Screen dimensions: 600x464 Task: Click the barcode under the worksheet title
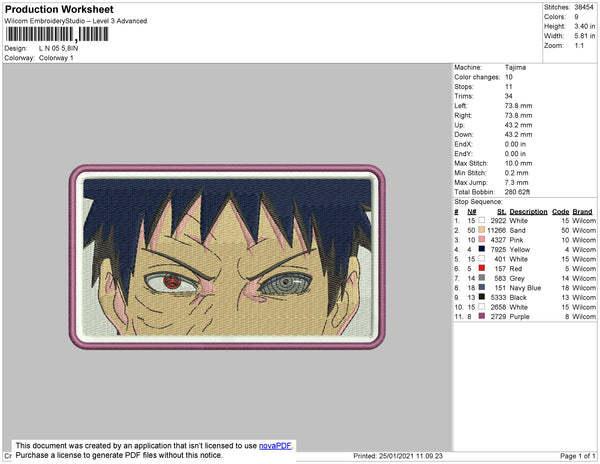(x=57, y=34)
